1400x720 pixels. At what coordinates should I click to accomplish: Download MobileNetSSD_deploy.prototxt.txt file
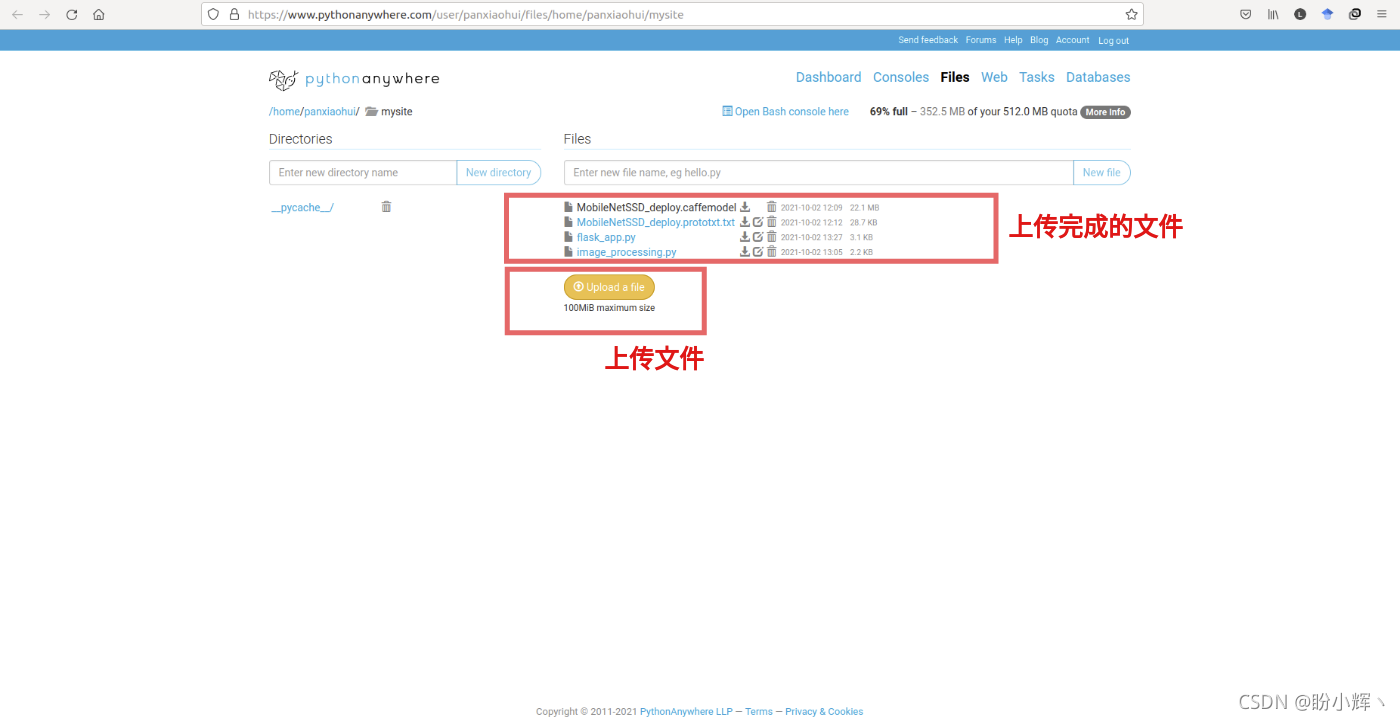pos(745,222)
